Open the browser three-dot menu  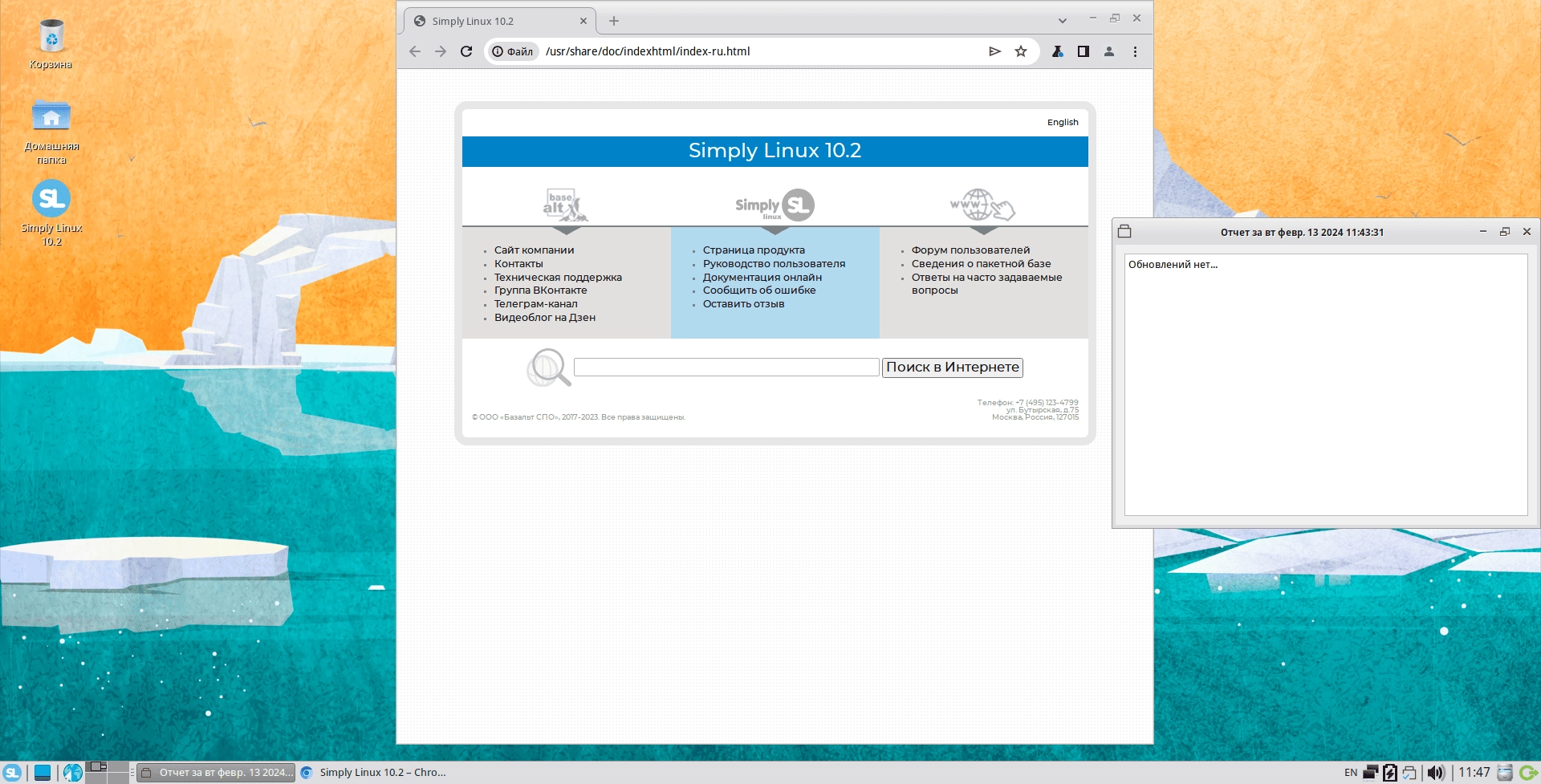[1135, 51]
